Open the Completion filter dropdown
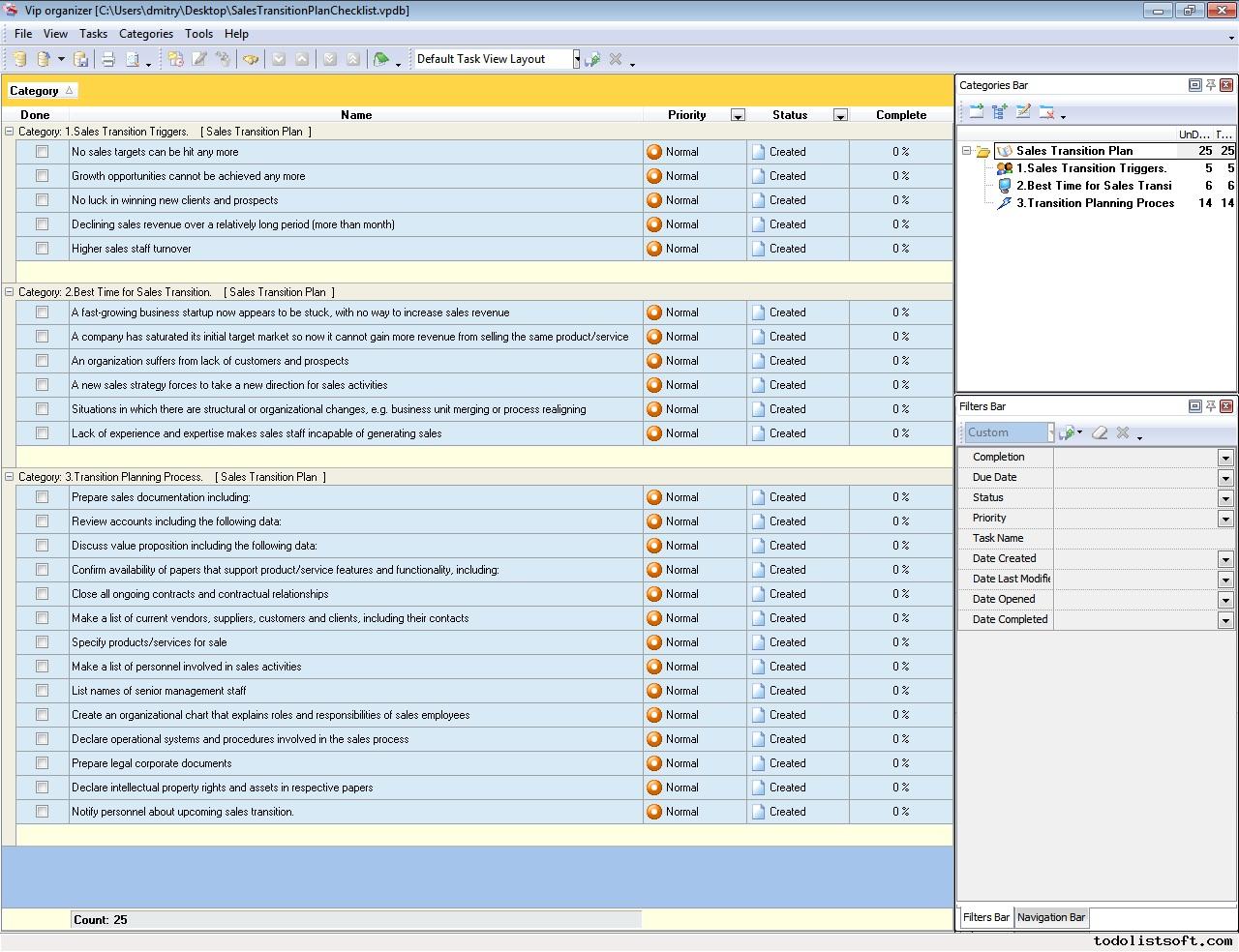 1224,458
